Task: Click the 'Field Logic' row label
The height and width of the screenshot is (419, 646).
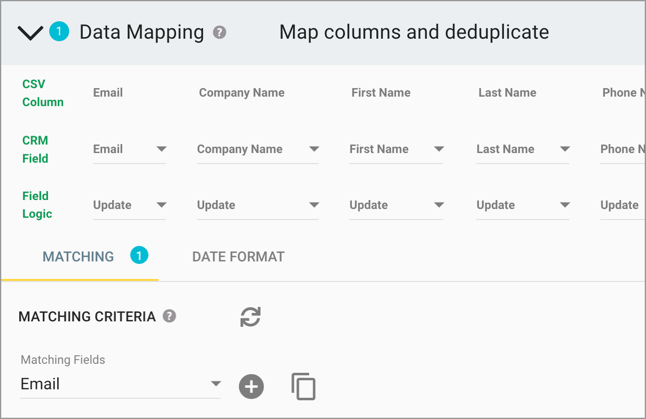Action: pos(37,205)
